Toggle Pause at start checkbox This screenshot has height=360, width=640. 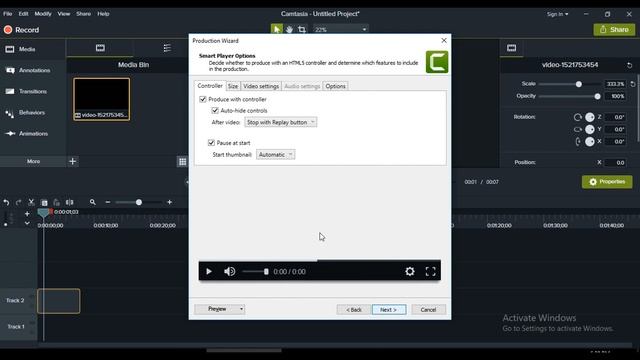211,142
